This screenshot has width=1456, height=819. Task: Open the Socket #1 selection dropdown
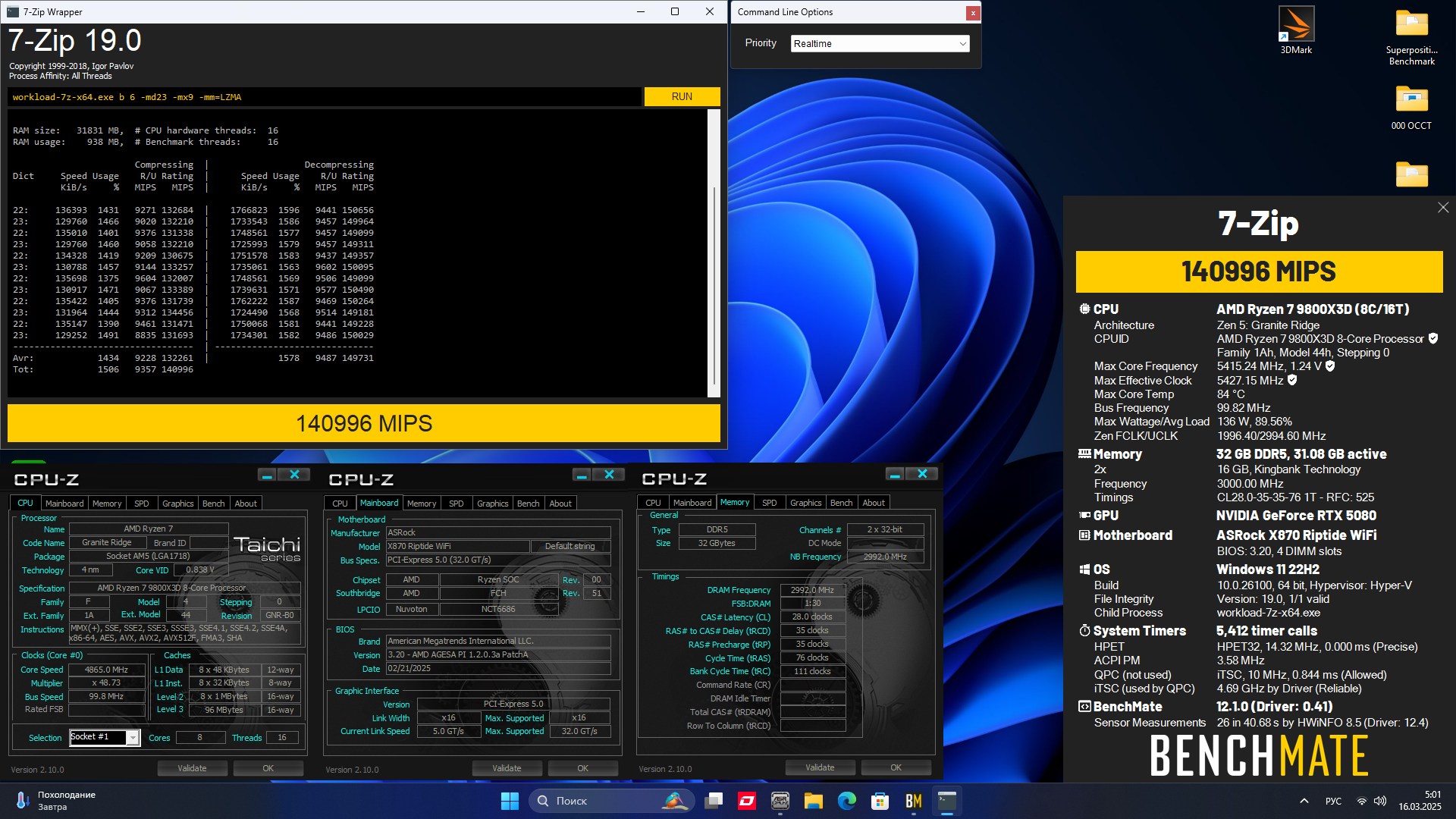pyautogui.click(x=105, y=737)
